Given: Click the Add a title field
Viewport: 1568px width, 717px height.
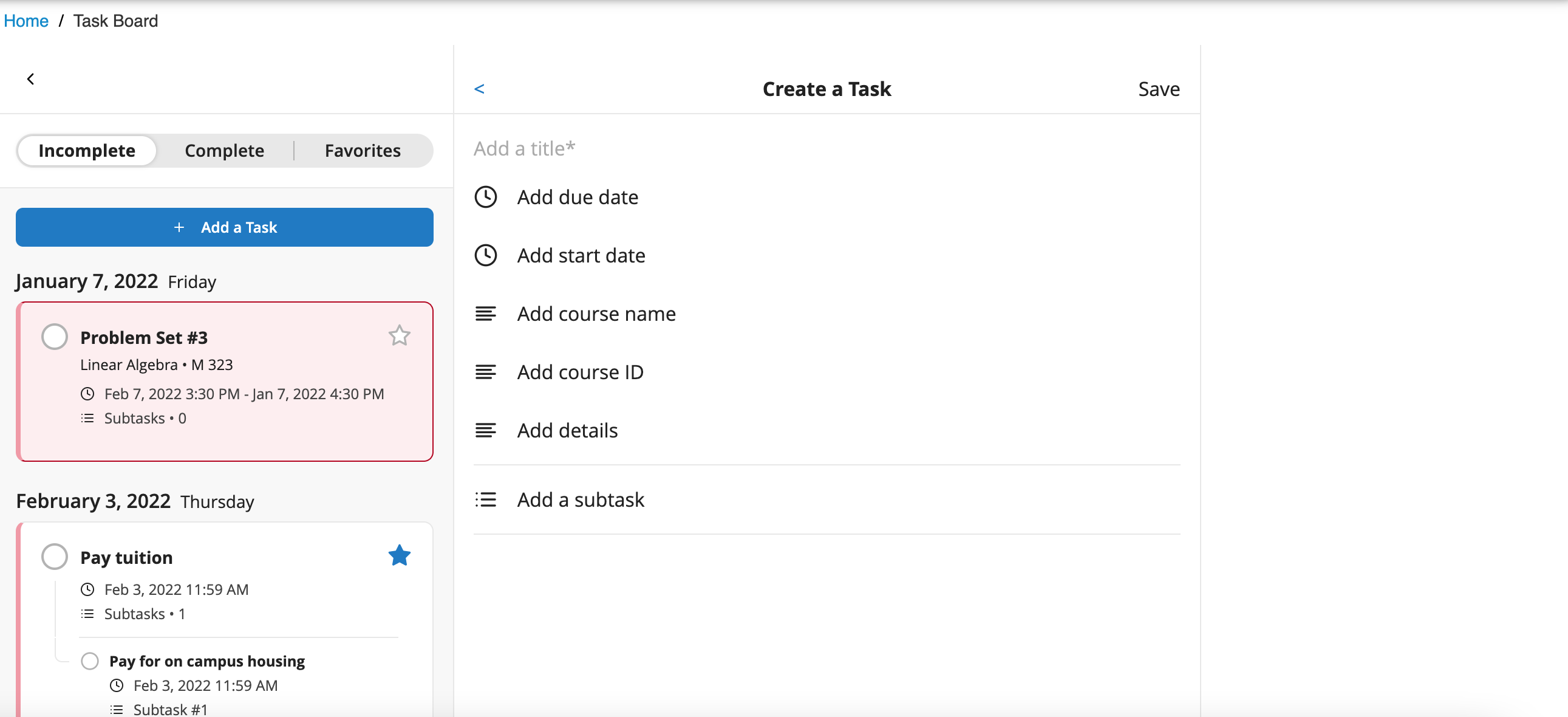Looking at the screenshot, I should coord(827,148).
